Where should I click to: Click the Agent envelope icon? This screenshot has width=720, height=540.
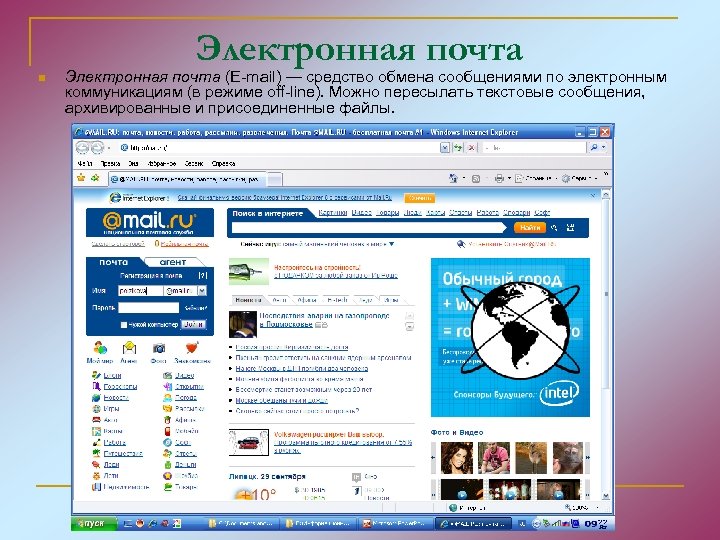click(129, 348)
